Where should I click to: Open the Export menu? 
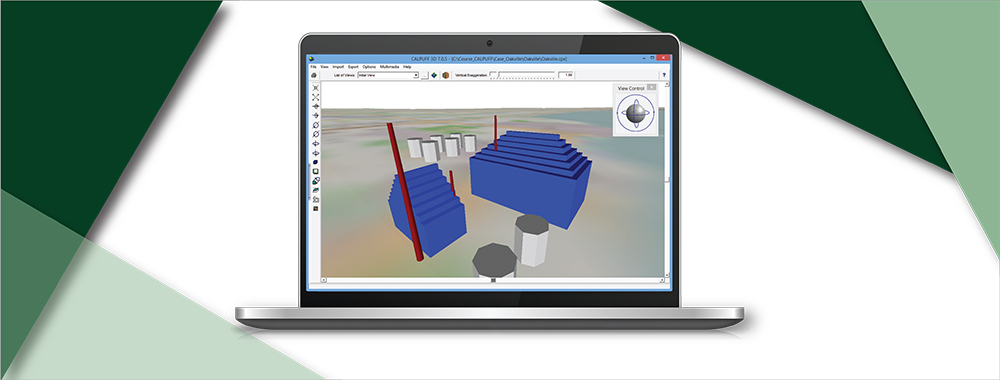coord(353,67)
